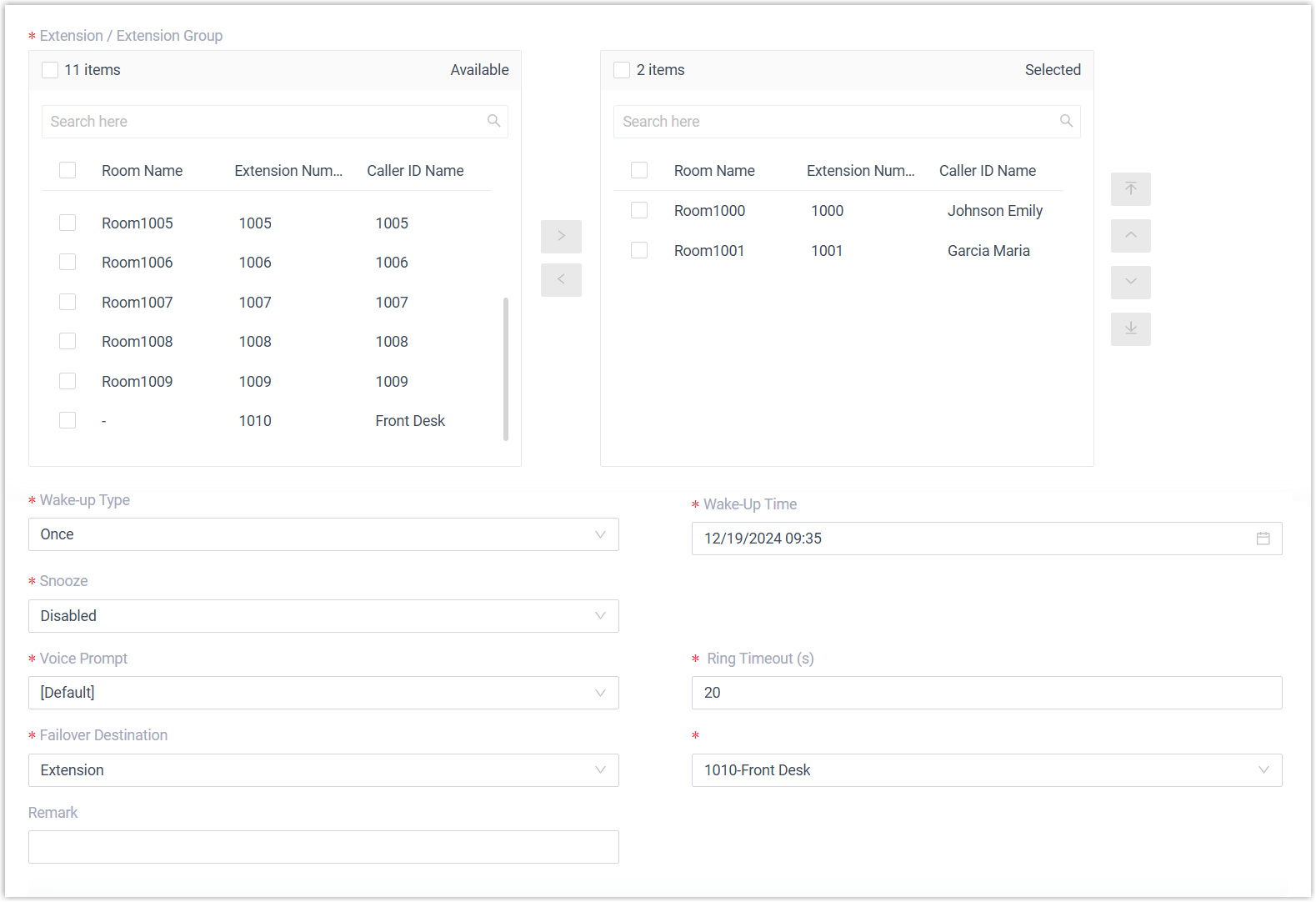
Task: Click the Ring Timeout input field
Action: pos(986,693)
